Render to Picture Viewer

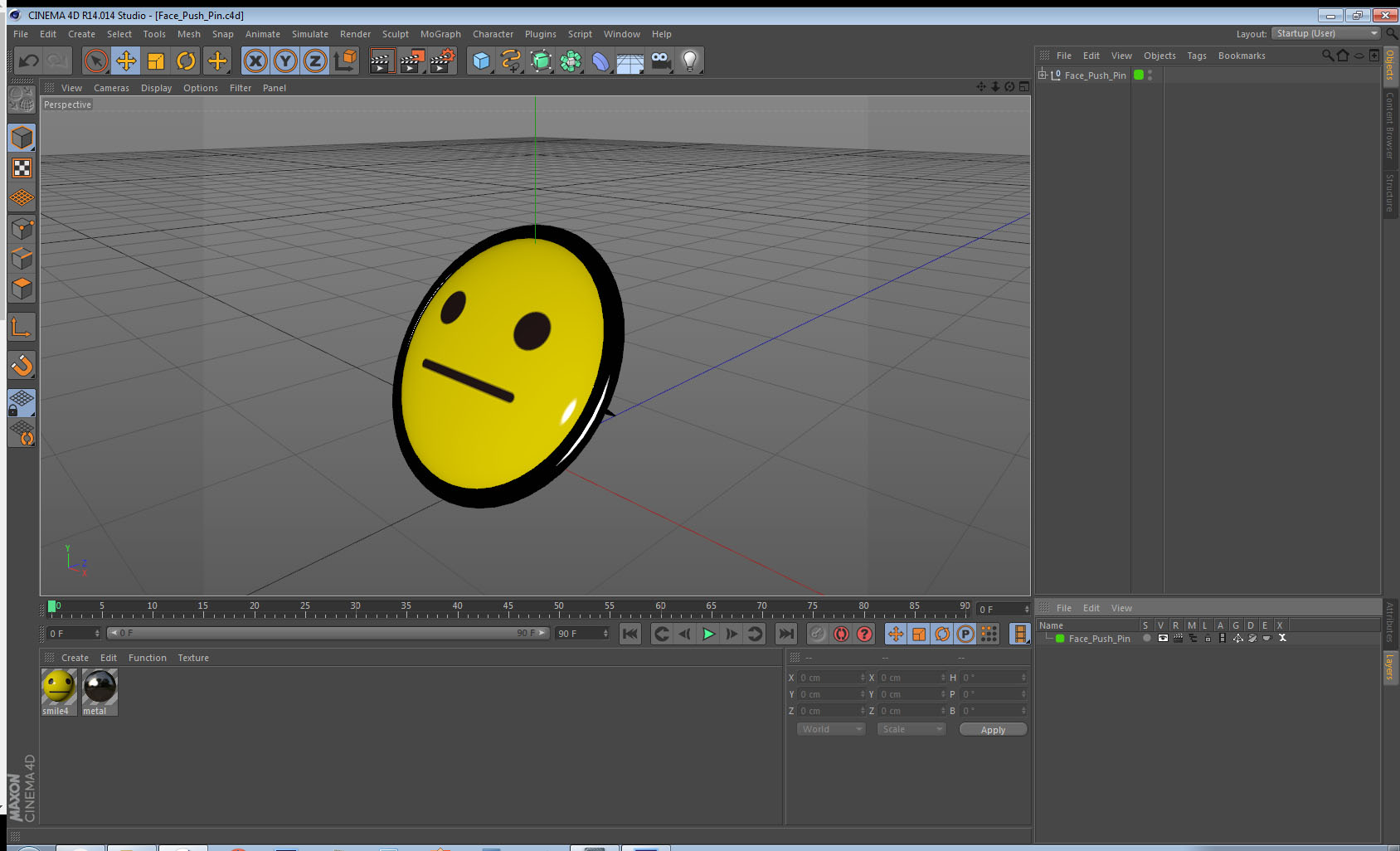(x=412, y=61)
